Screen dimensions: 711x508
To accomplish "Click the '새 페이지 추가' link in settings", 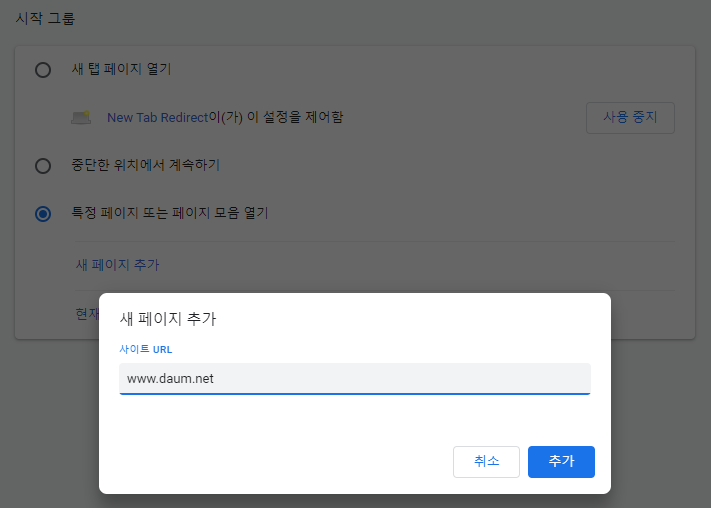I will 117,264.
